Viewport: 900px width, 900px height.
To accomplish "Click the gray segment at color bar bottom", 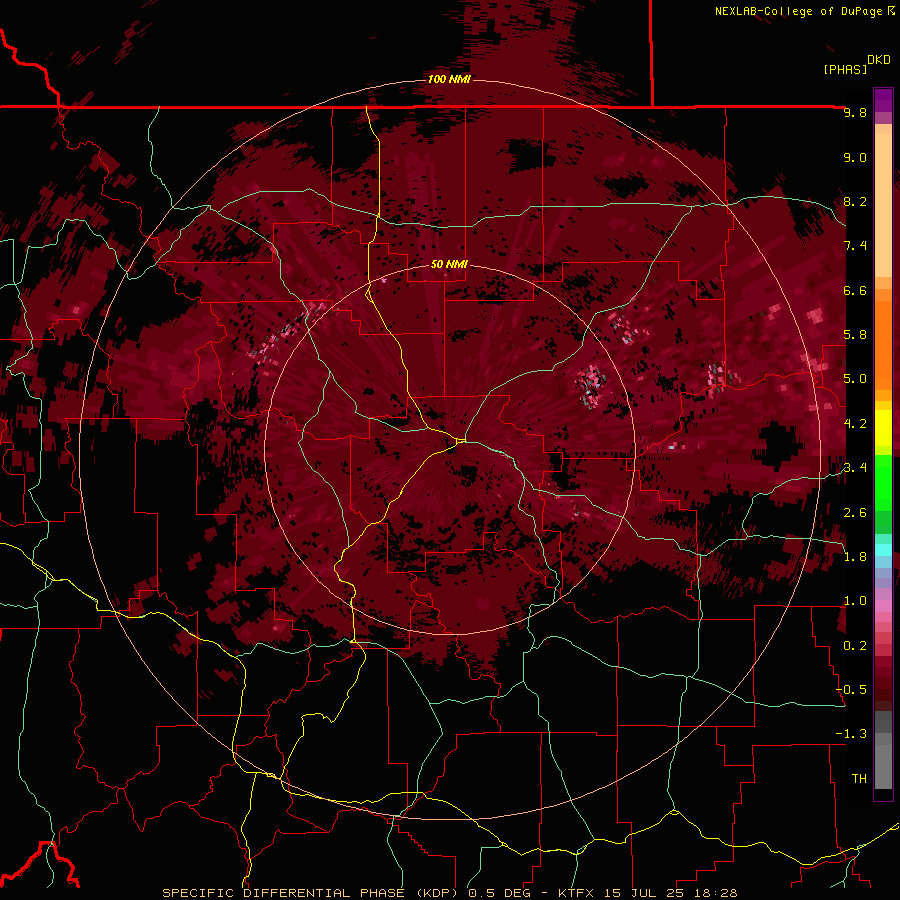I will [883, 751].
